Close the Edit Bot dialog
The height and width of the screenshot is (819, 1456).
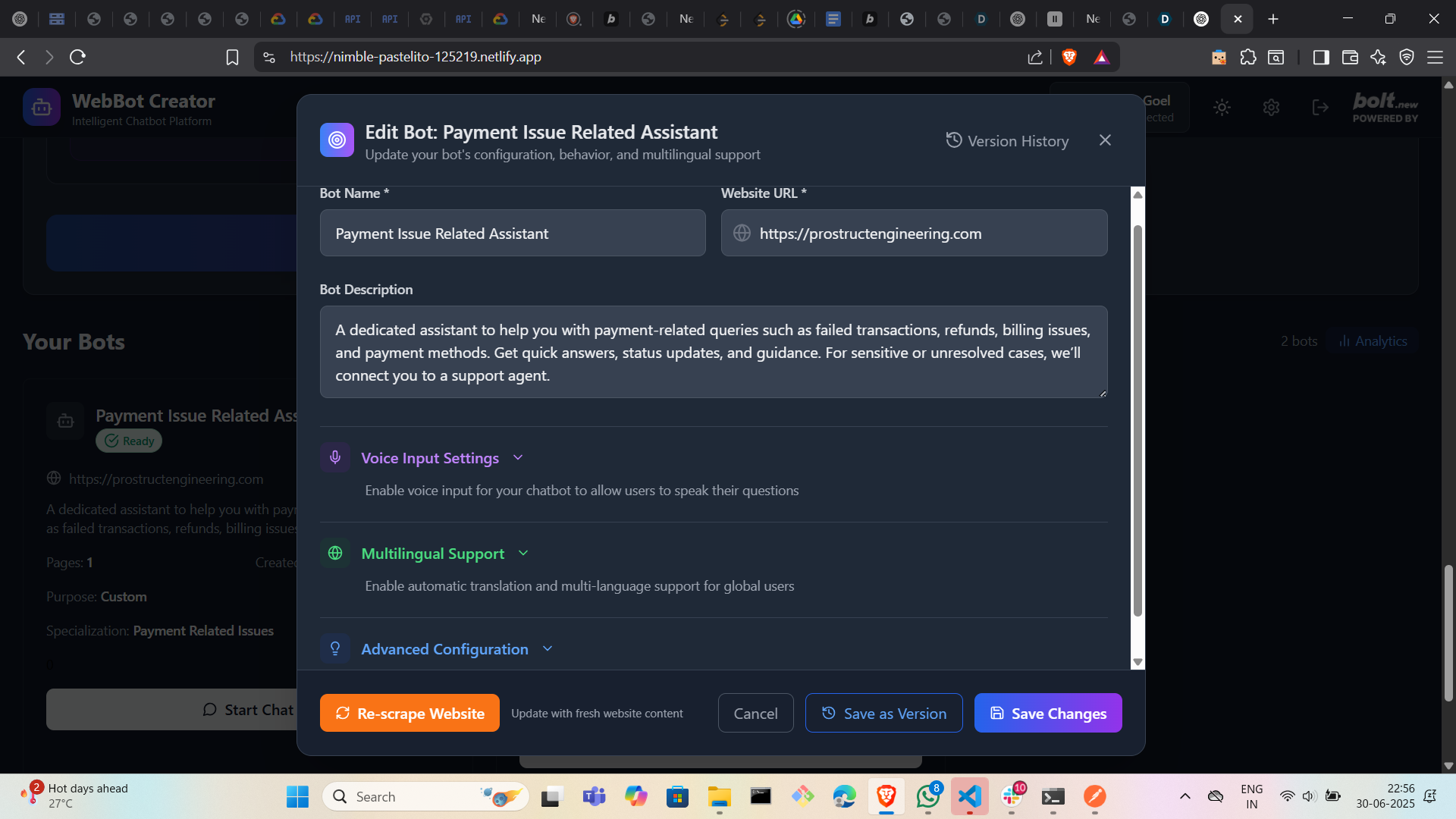click(x=1105, y=140)
